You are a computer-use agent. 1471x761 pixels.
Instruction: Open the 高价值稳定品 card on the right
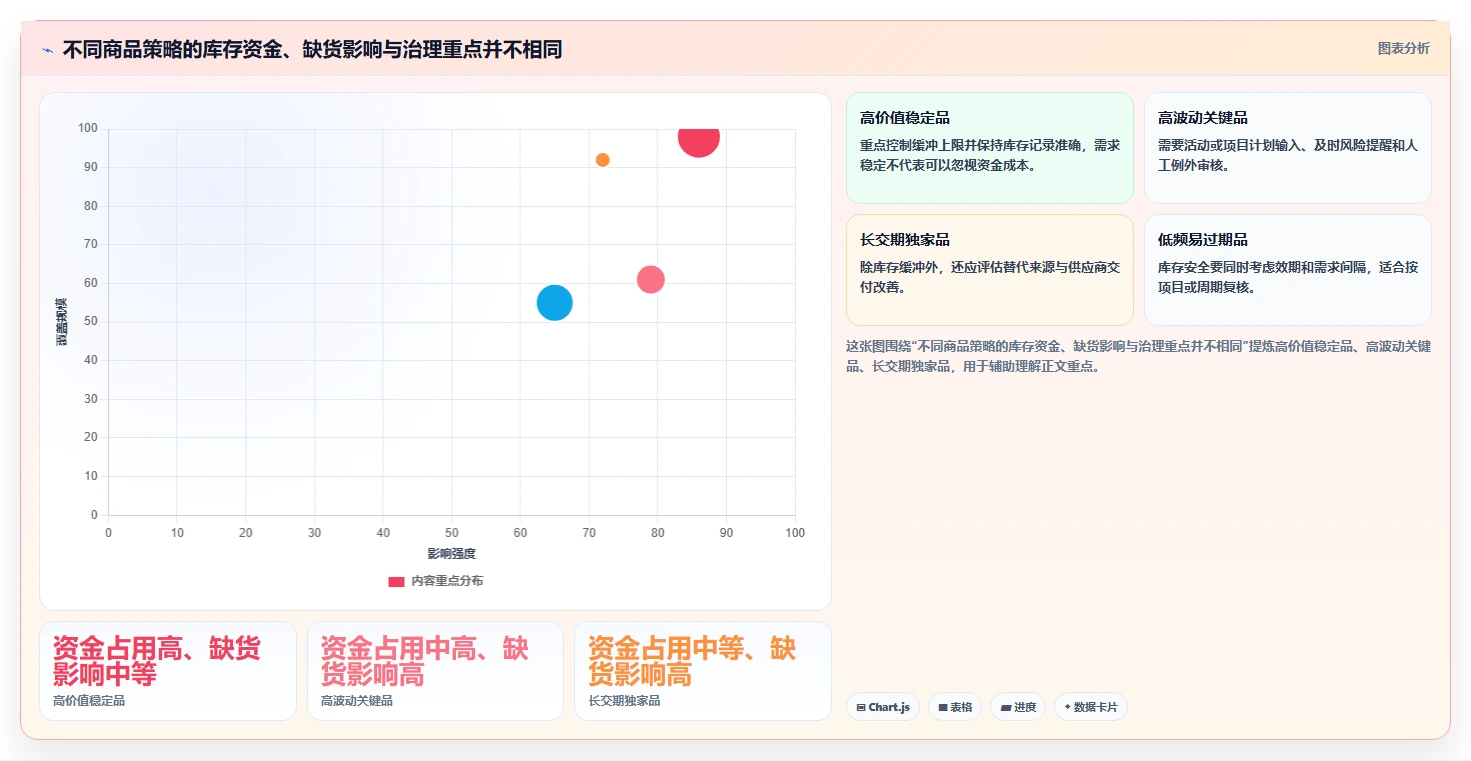989,148
